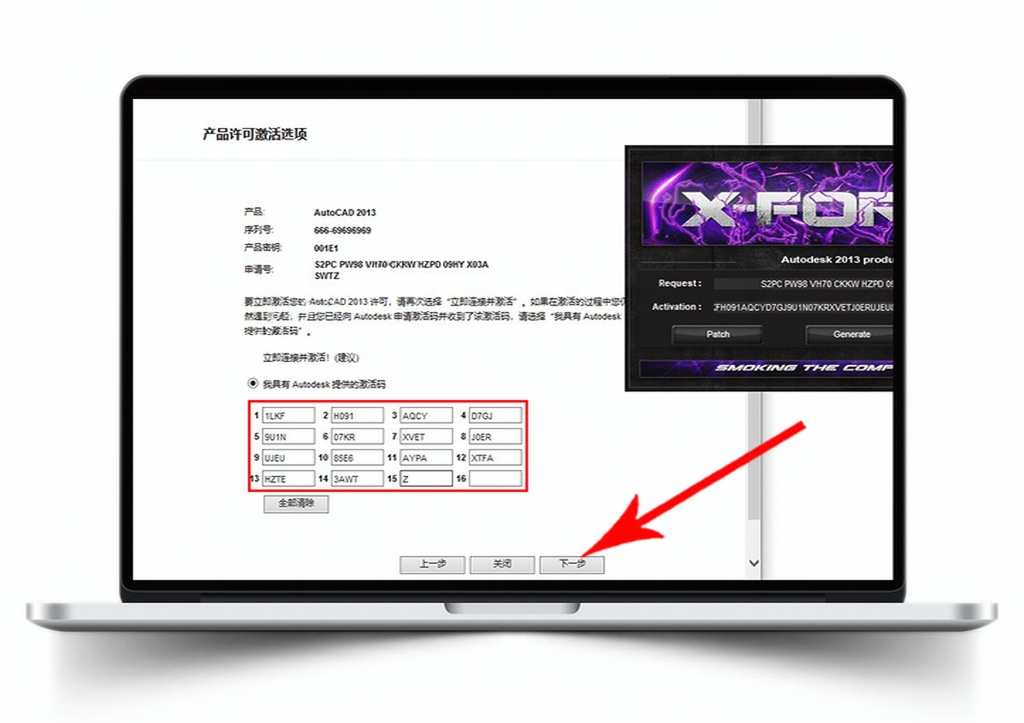This screenshot has height=723, width=1024.
Task: Click the 关闭 close button
Action: (502, 564)
